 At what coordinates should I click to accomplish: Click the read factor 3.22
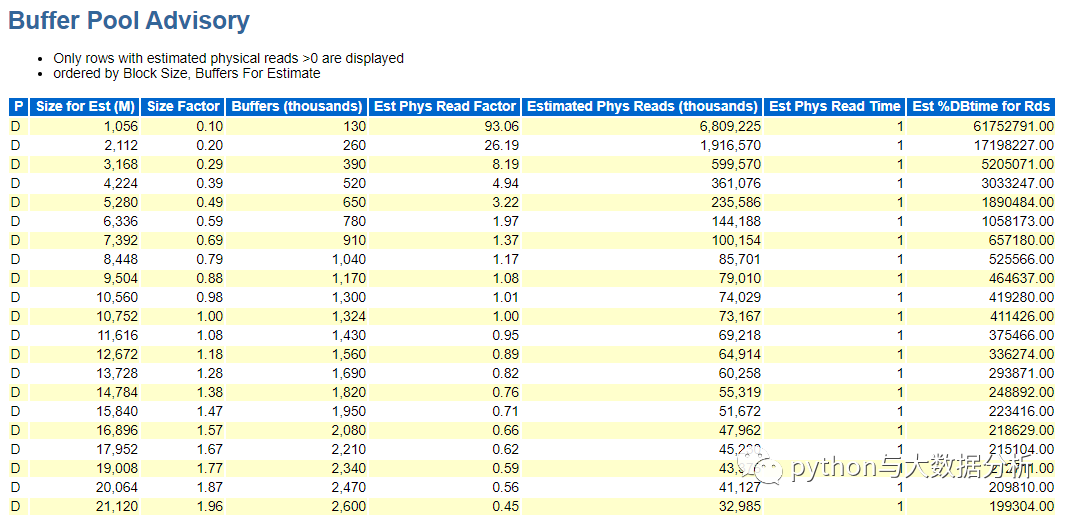[506, 202]
